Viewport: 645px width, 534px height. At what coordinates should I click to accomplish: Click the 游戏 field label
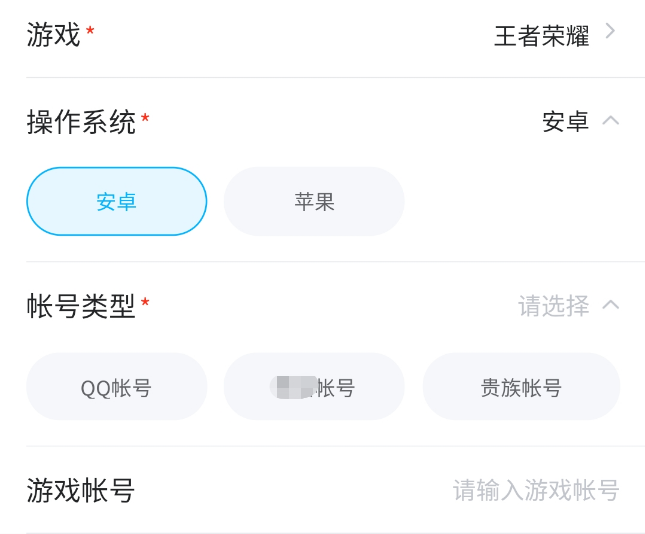click(53, 35)
